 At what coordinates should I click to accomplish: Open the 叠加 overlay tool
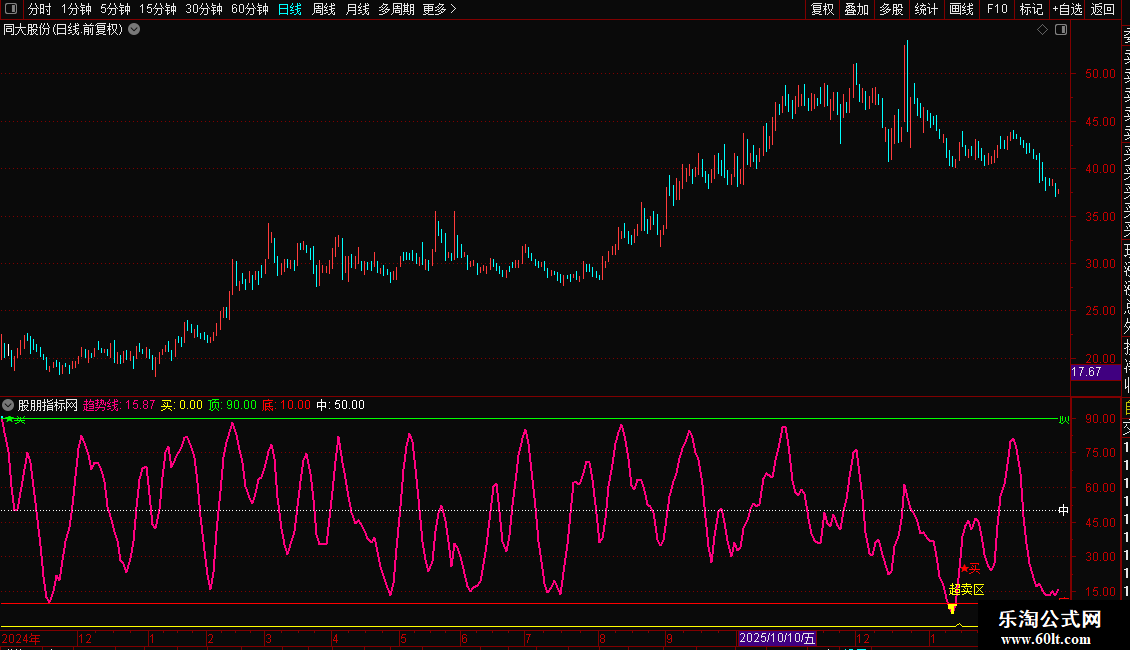(x=856, y=9)
